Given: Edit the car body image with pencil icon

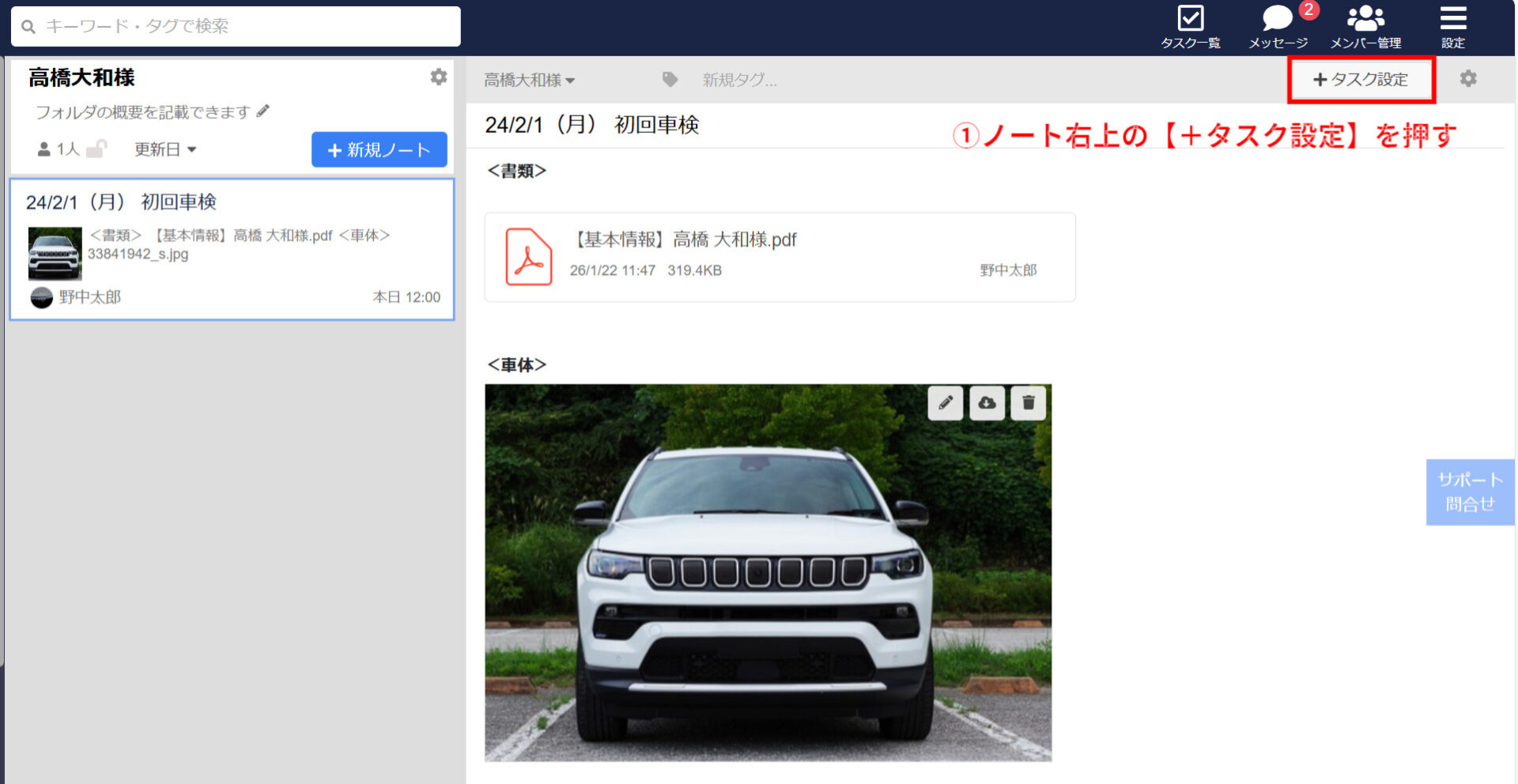Looking at the screenshot, I should 945,403.
